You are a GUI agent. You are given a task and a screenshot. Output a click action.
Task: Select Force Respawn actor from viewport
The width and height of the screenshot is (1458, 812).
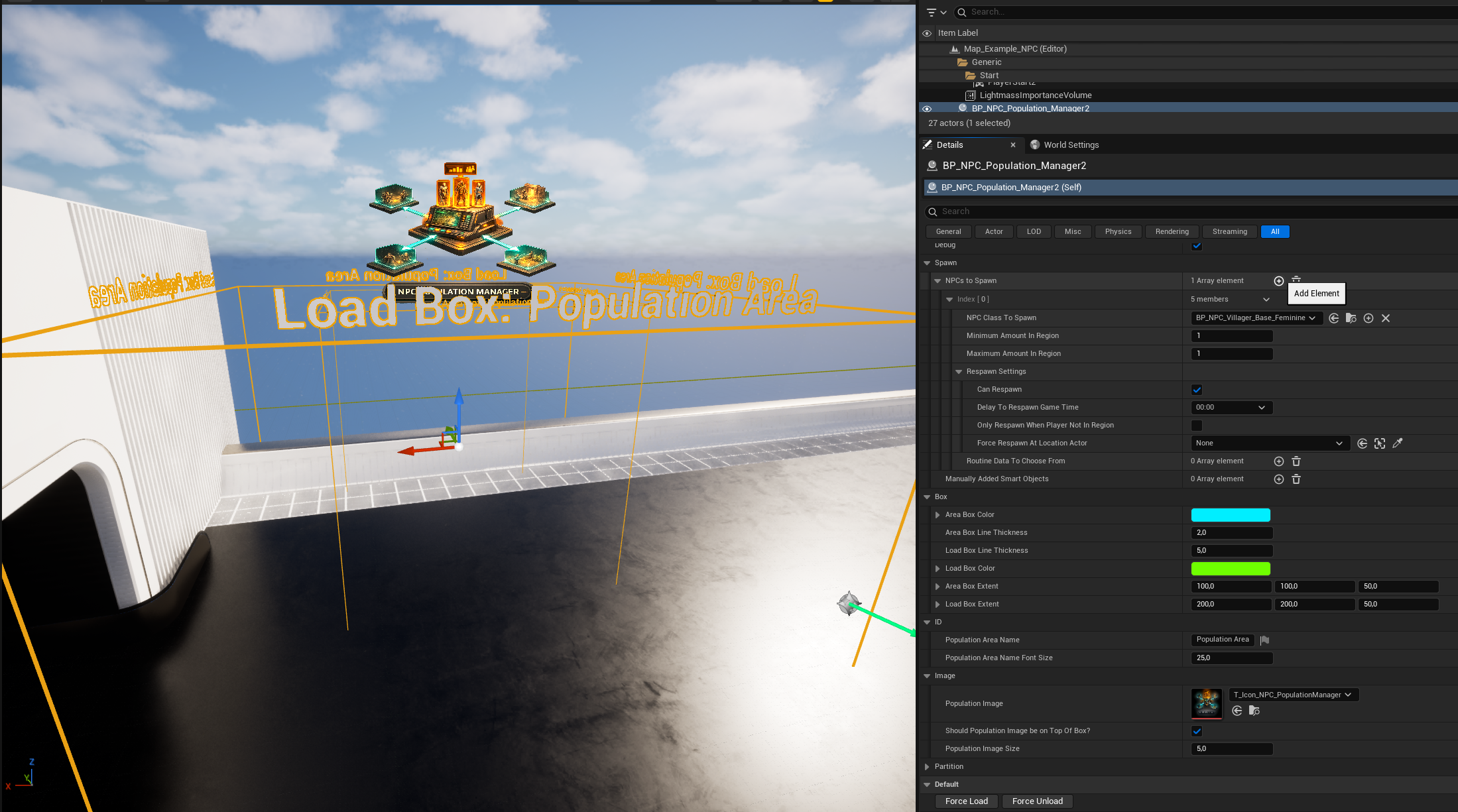[x=1380, y=443]
